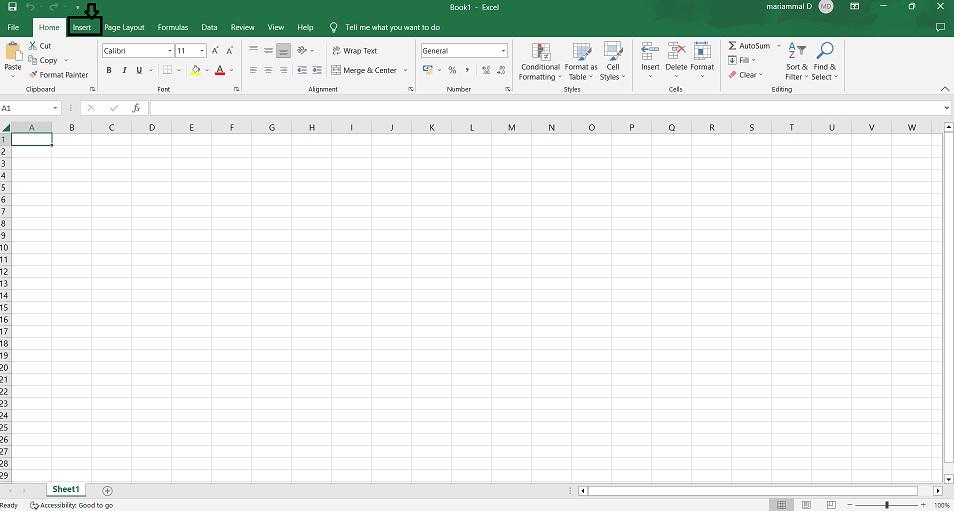Open the Calibri font name dropdown

click(170, 51)
